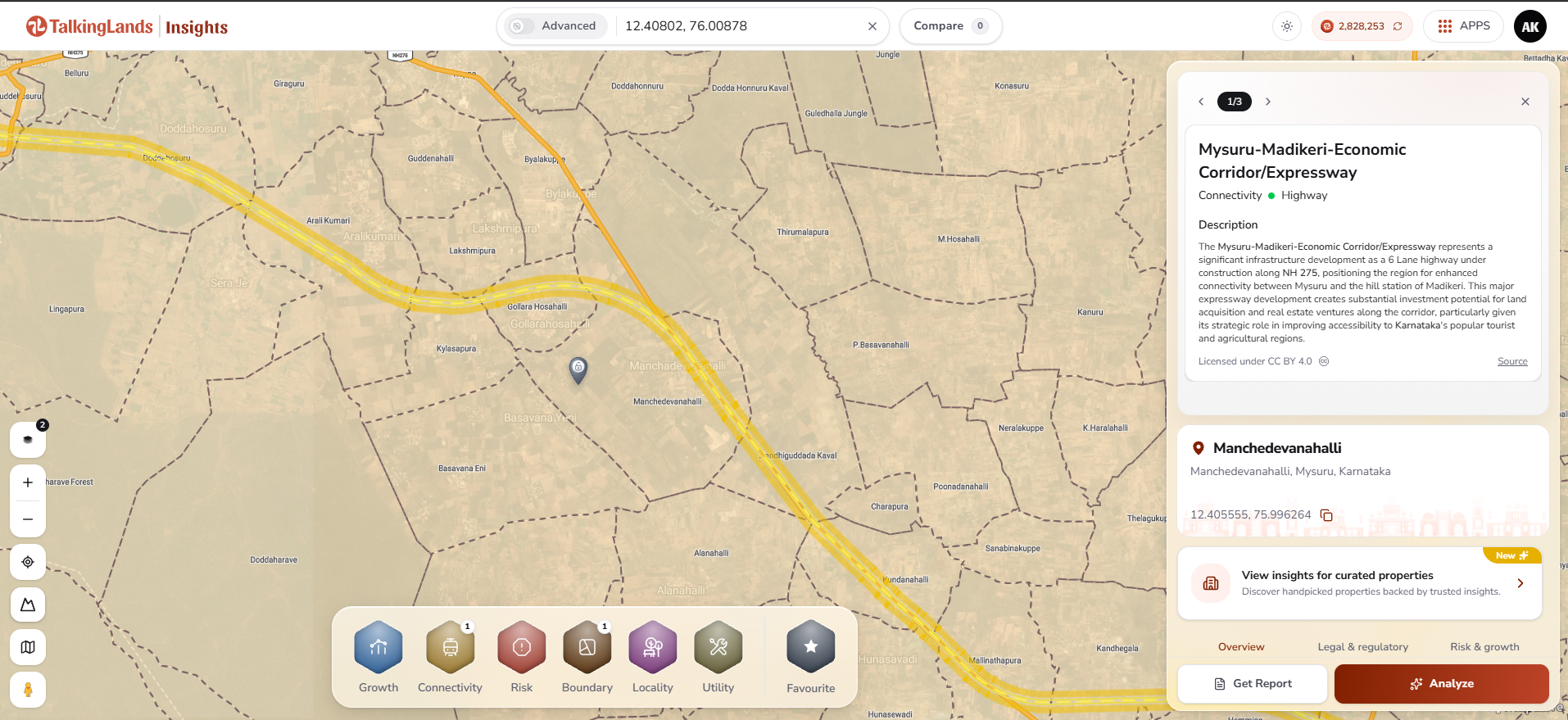Open the map style selector
The height and width of the screenshot is (720, 1568).
coord(28,647)
